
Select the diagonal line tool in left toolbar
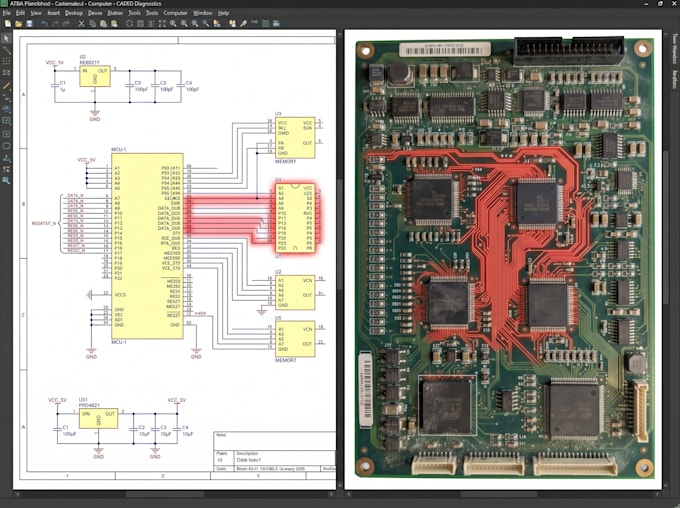6,86
